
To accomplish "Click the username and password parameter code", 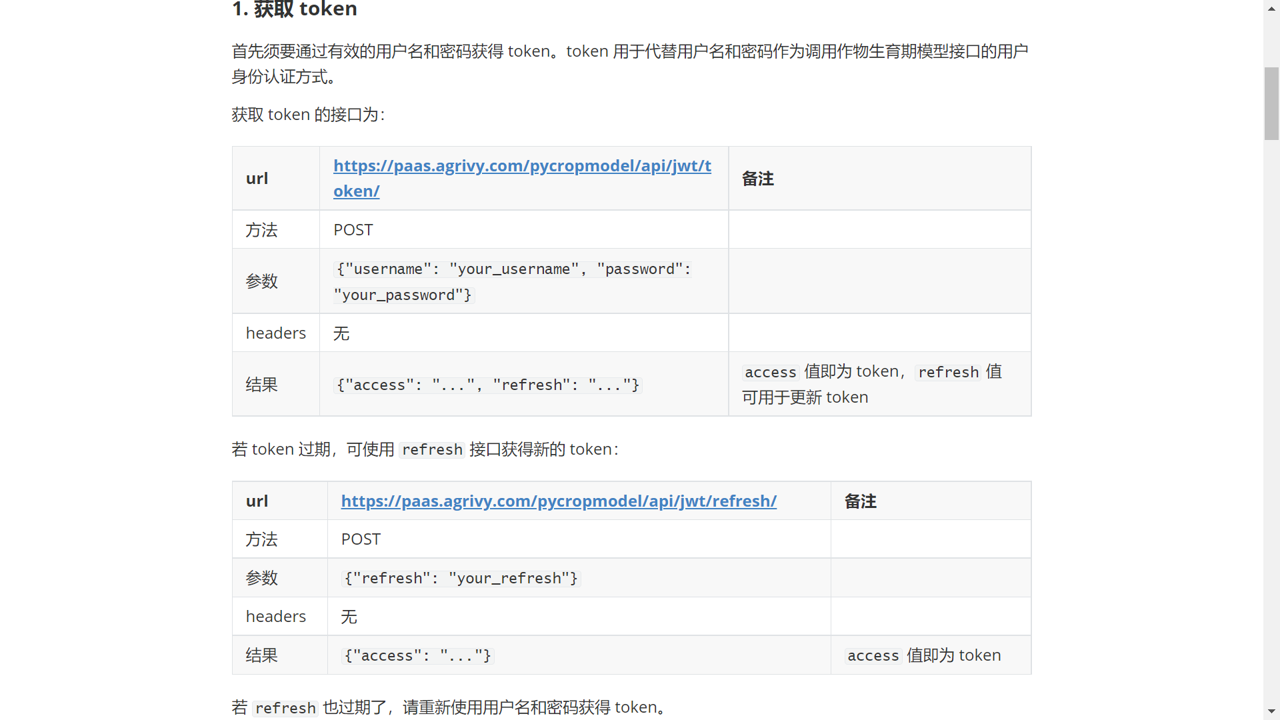I will [x=513, y=281].
